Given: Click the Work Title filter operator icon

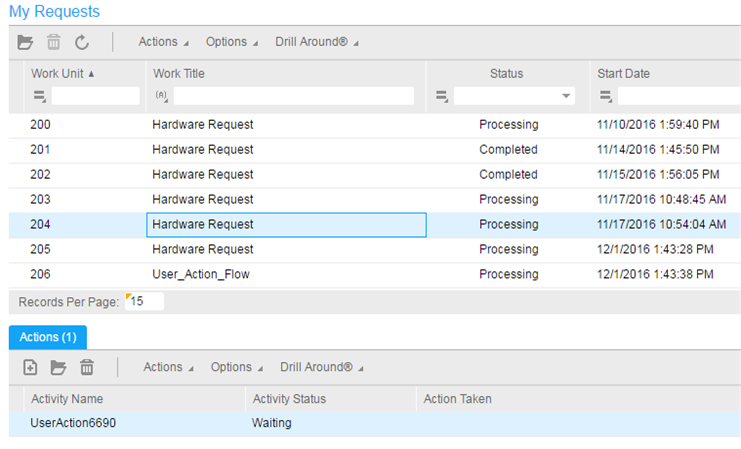Looking at the screenshot, I should coord(162,96).
